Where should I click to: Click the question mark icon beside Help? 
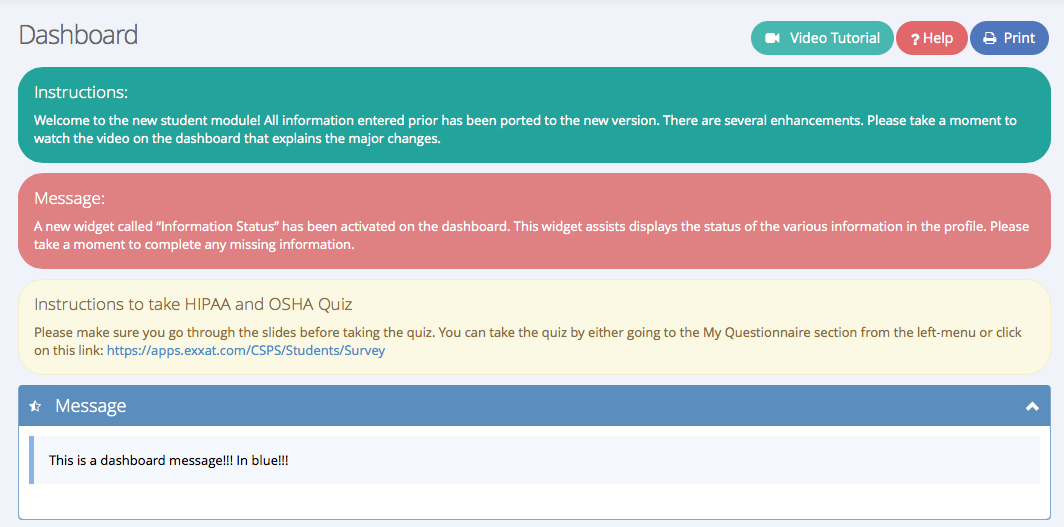[914, 39]
